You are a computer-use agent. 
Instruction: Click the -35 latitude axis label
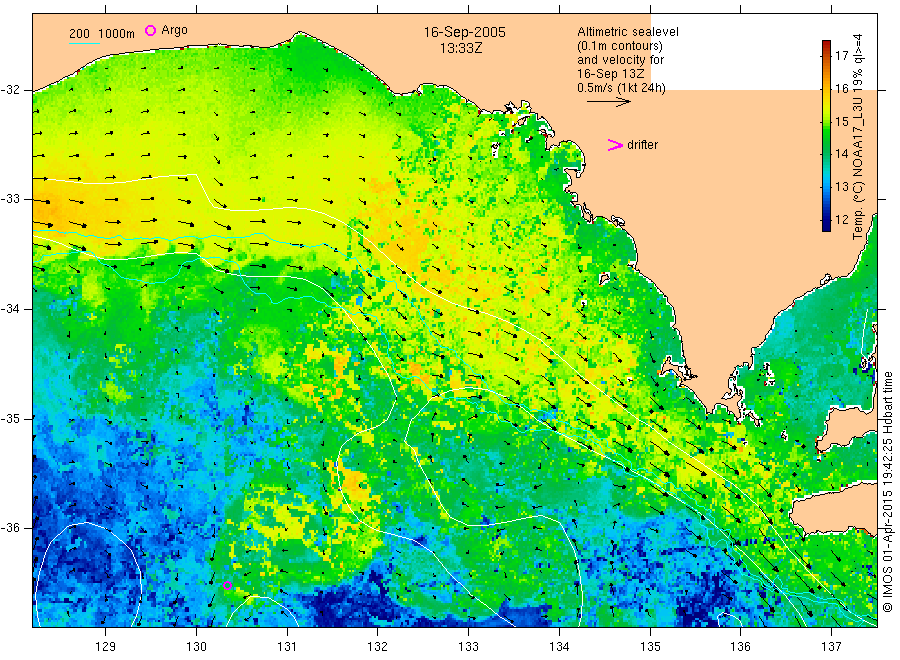[11, 418]
